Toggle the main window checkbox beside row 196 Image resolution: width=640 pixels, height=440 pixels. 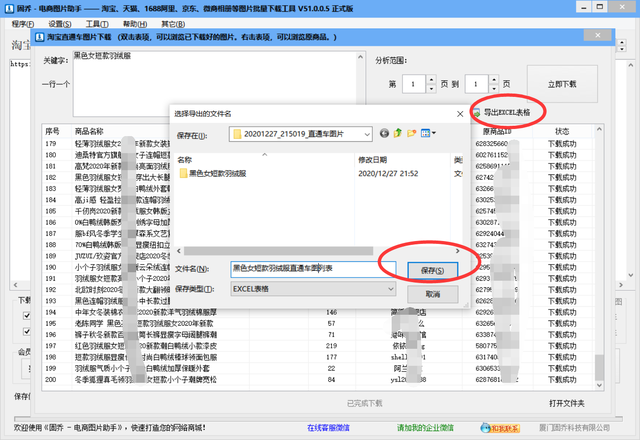click(x=27, y=331)
